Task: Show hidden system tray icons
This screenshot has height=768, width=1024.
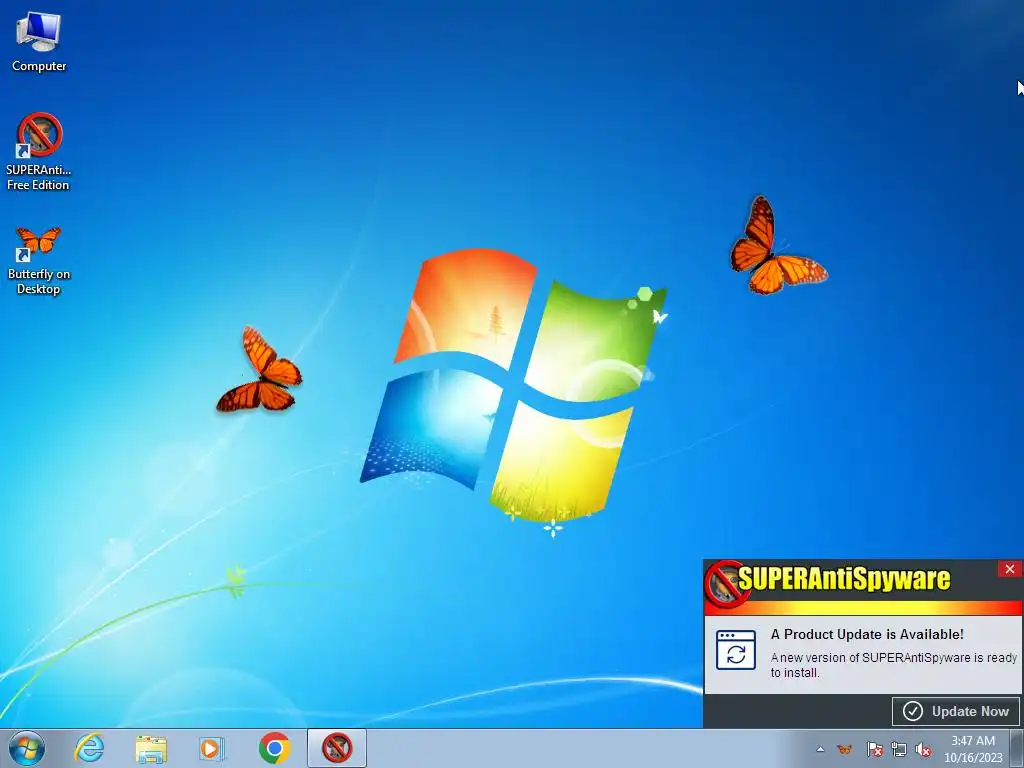Action: click(820, 749)
